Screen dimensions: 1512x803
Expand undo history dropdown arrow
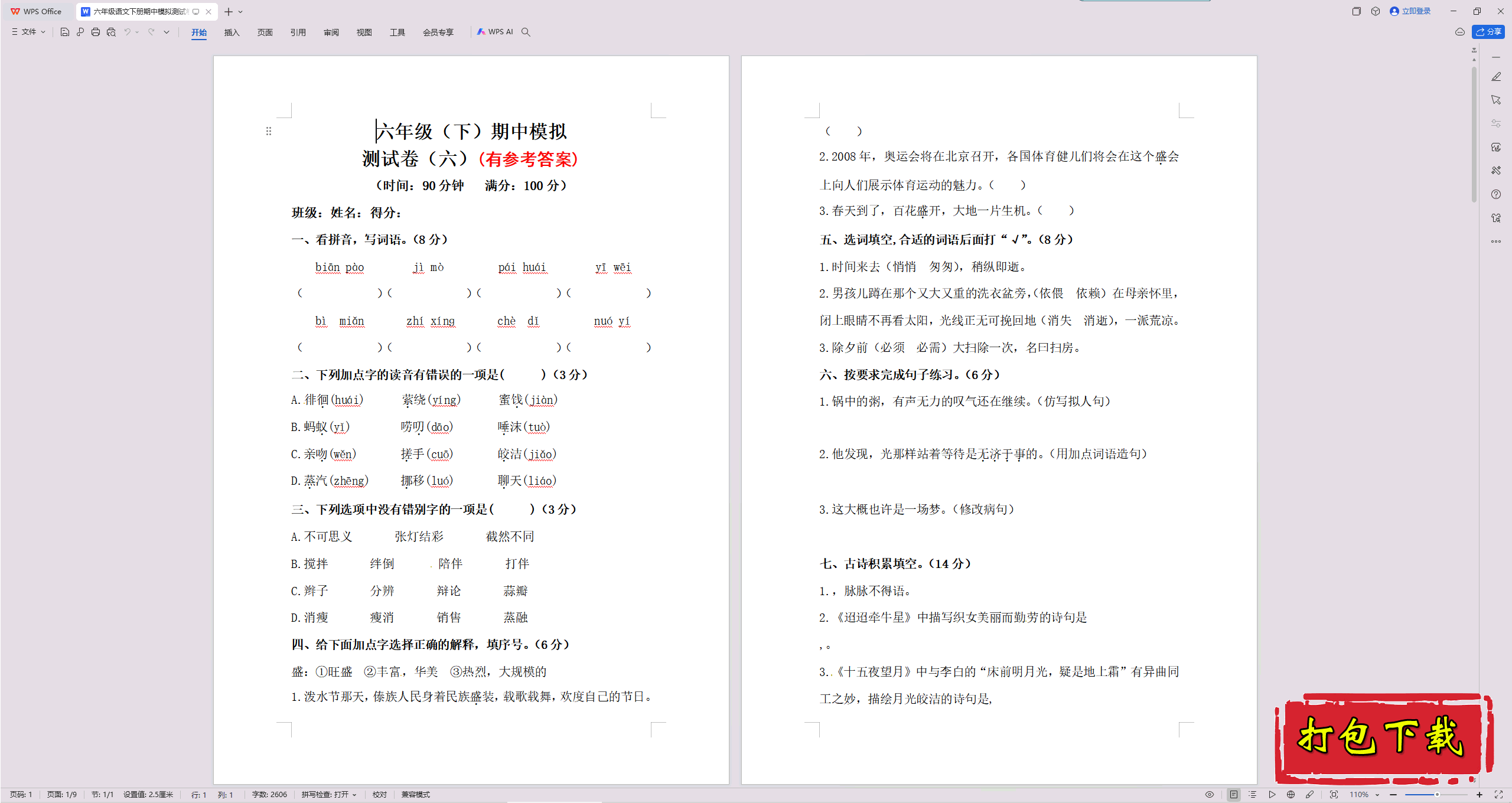coord(137,32)
